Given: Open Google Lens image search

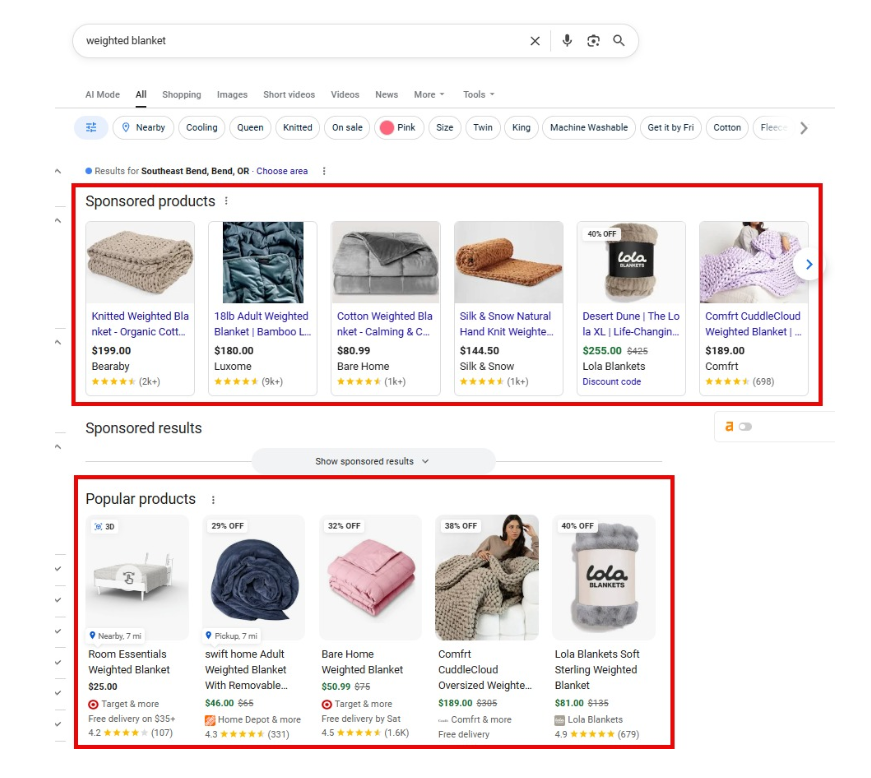Looking at the screenshot, I should (593, 41).
